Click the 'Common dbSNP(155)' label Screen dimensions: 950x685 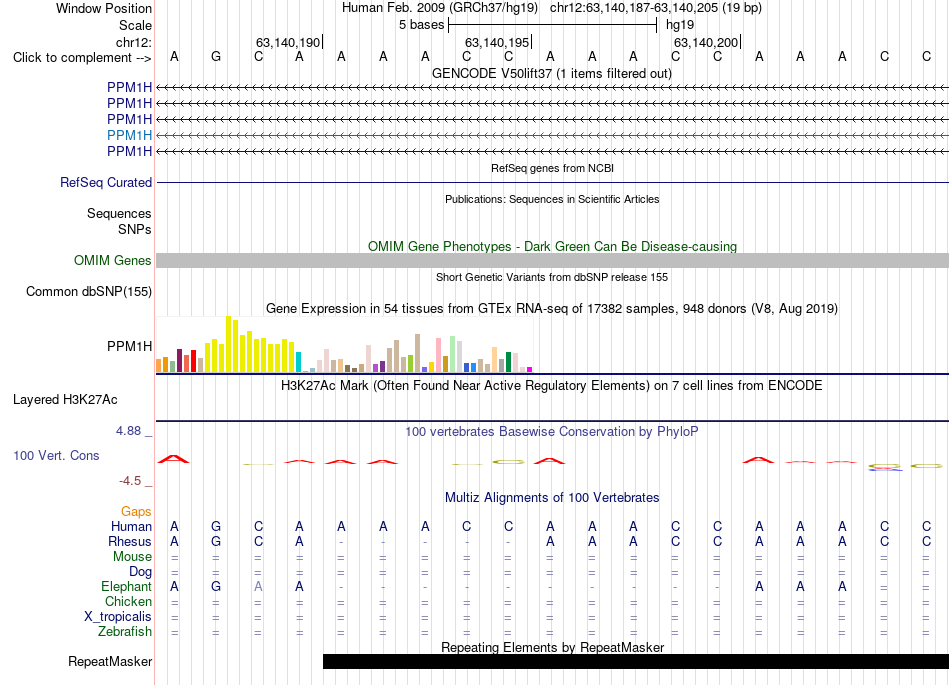(x=88, y=291)
